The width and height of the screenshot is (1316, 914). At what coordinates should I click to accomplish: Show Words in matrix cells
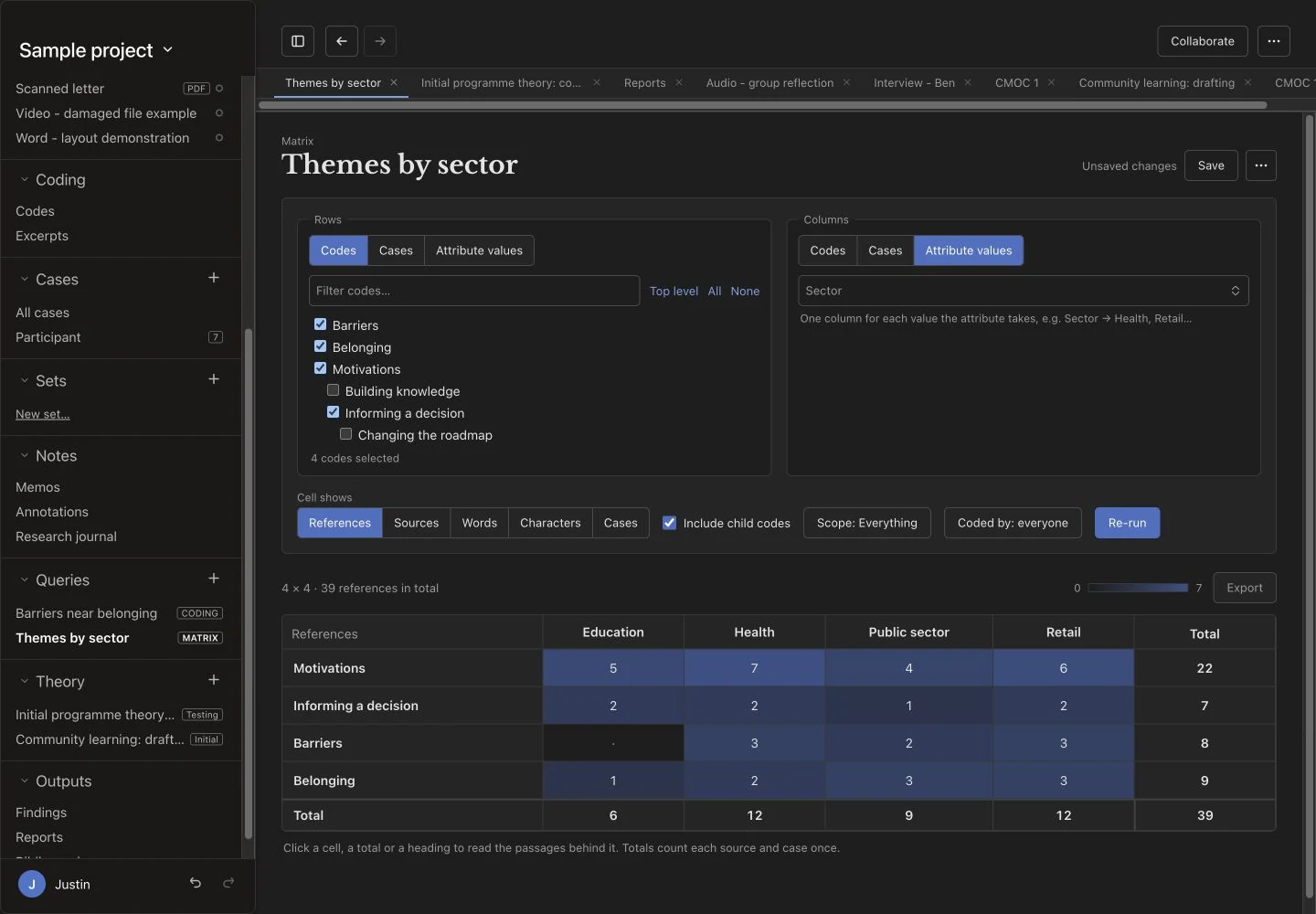(x=480, y=523)
